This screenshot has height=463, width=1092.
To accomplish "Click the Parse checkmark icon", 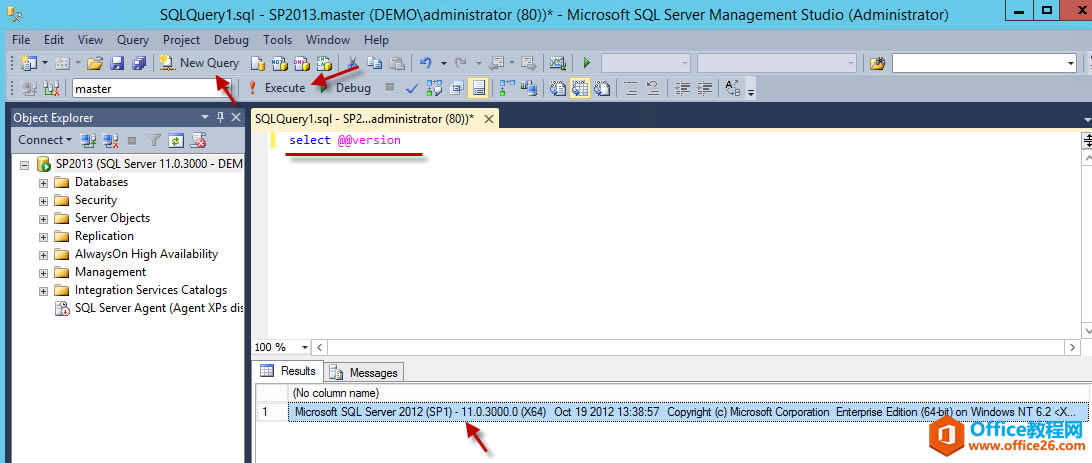I will click(x=412, y=88).
